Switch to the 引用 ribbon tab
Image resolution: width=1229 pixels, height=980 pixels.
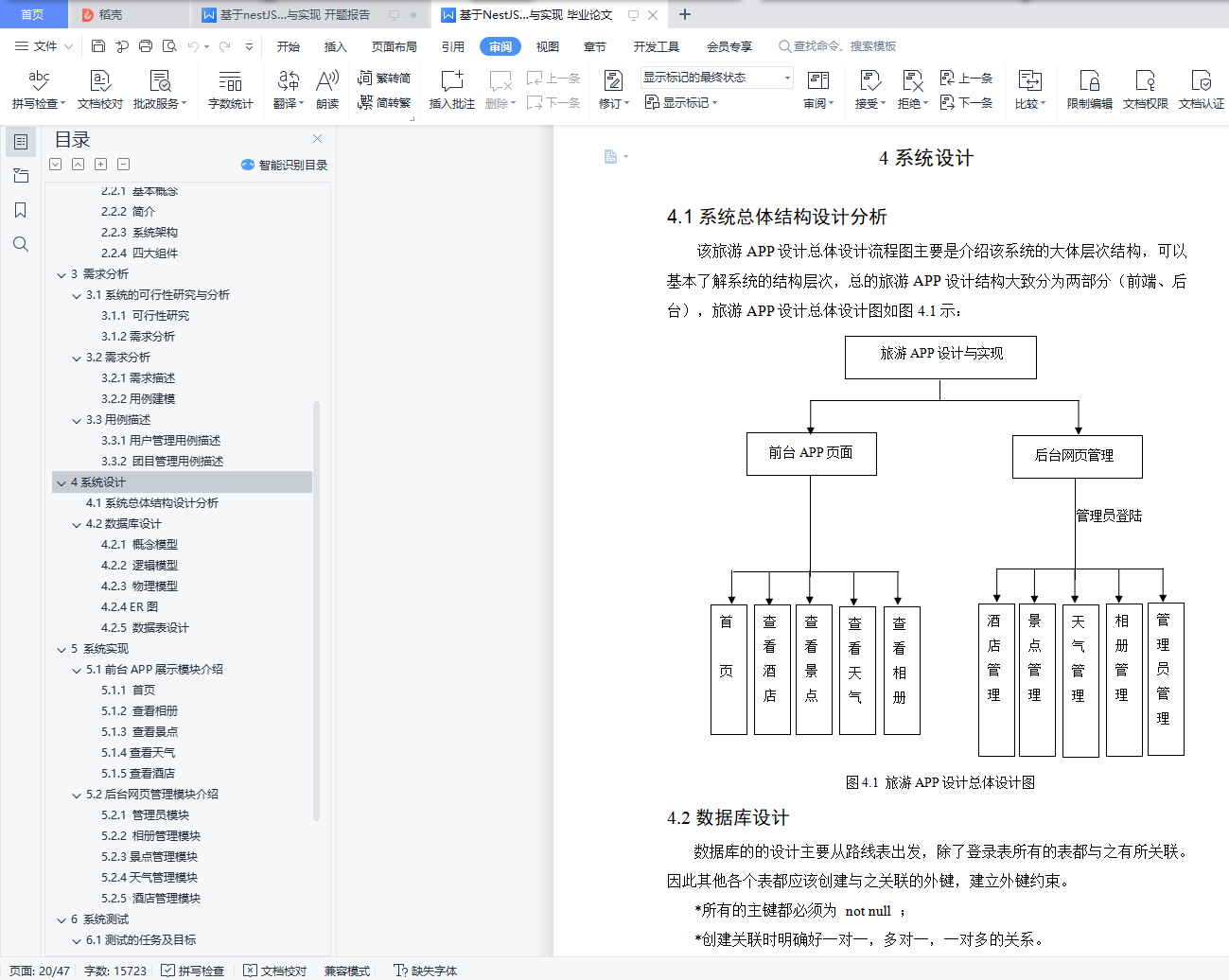coord(453,46)
